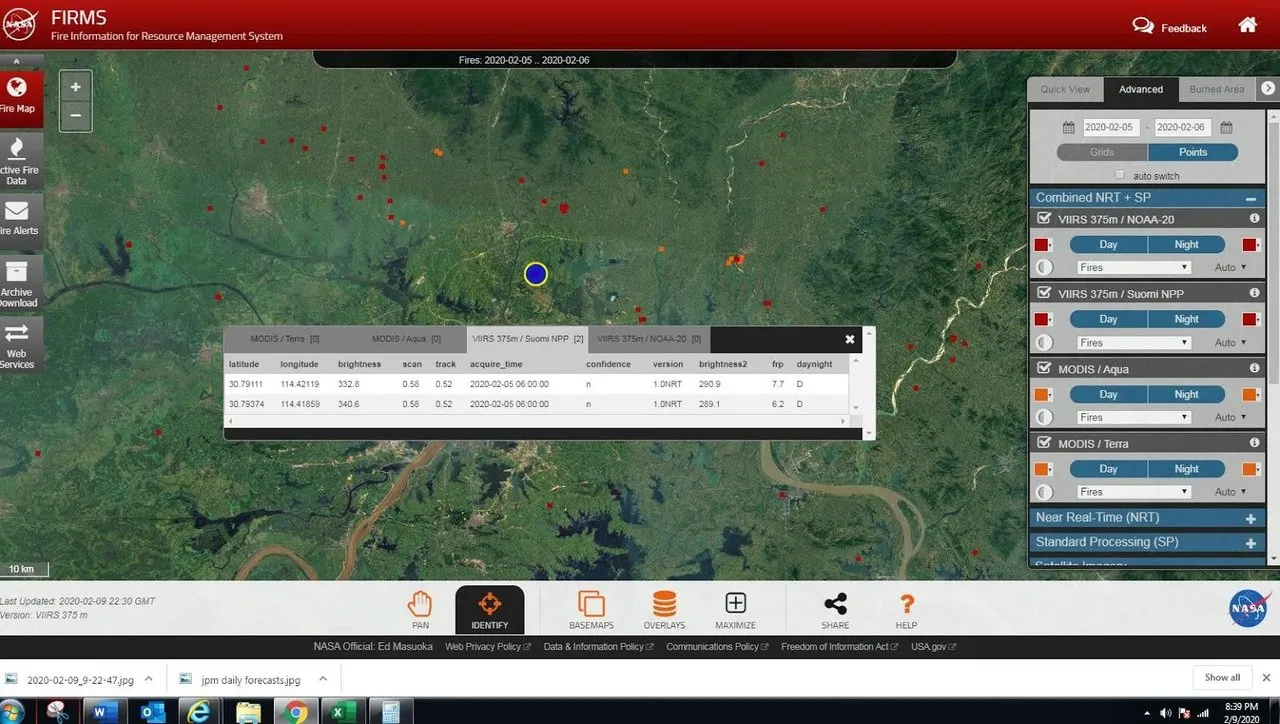This screenshot has width=1280, height=724.
Task: Uncheck VIIRS 375m / Suomi NPP layer
Action: [1045, 293]
